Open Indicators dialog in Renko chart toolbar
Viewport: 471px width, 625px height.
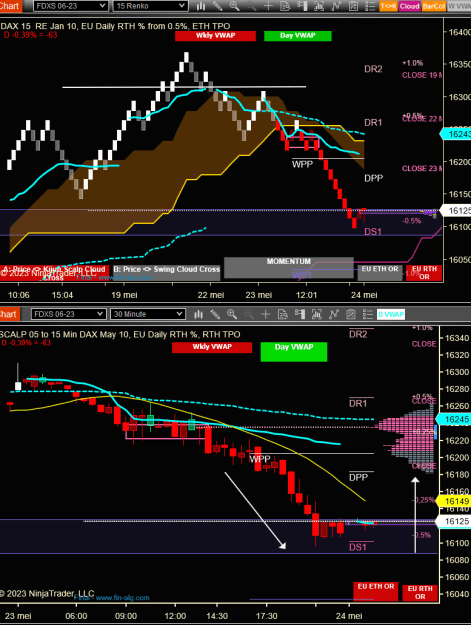336,6
